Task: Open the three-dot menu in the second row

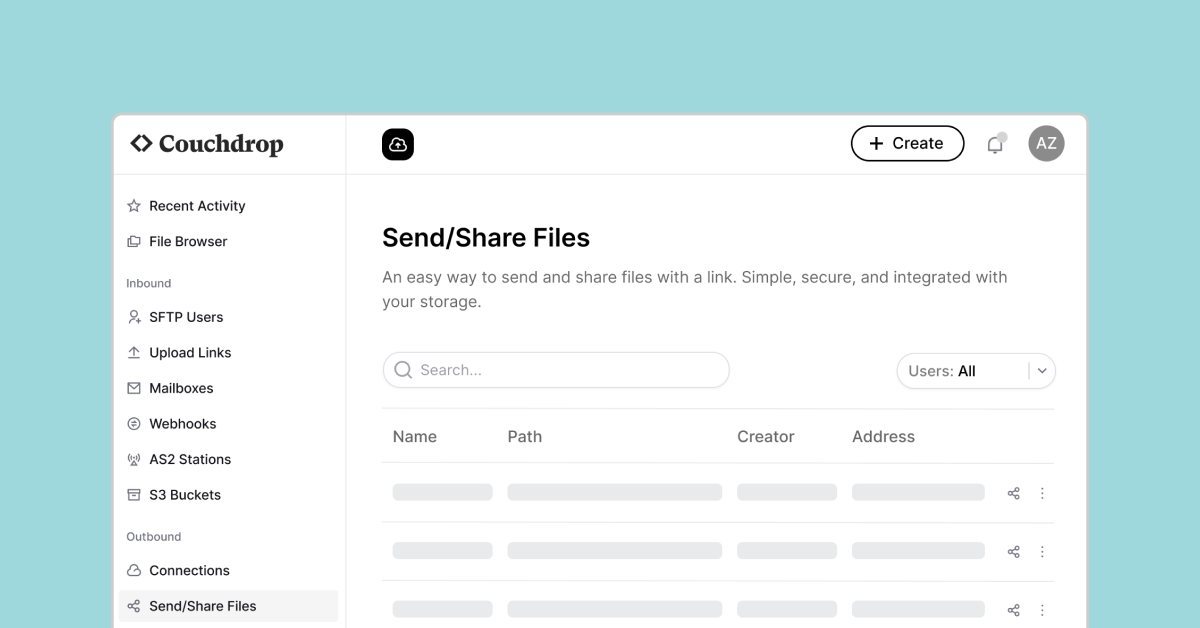Action: pyautogui.click(x=1042, y=552)
